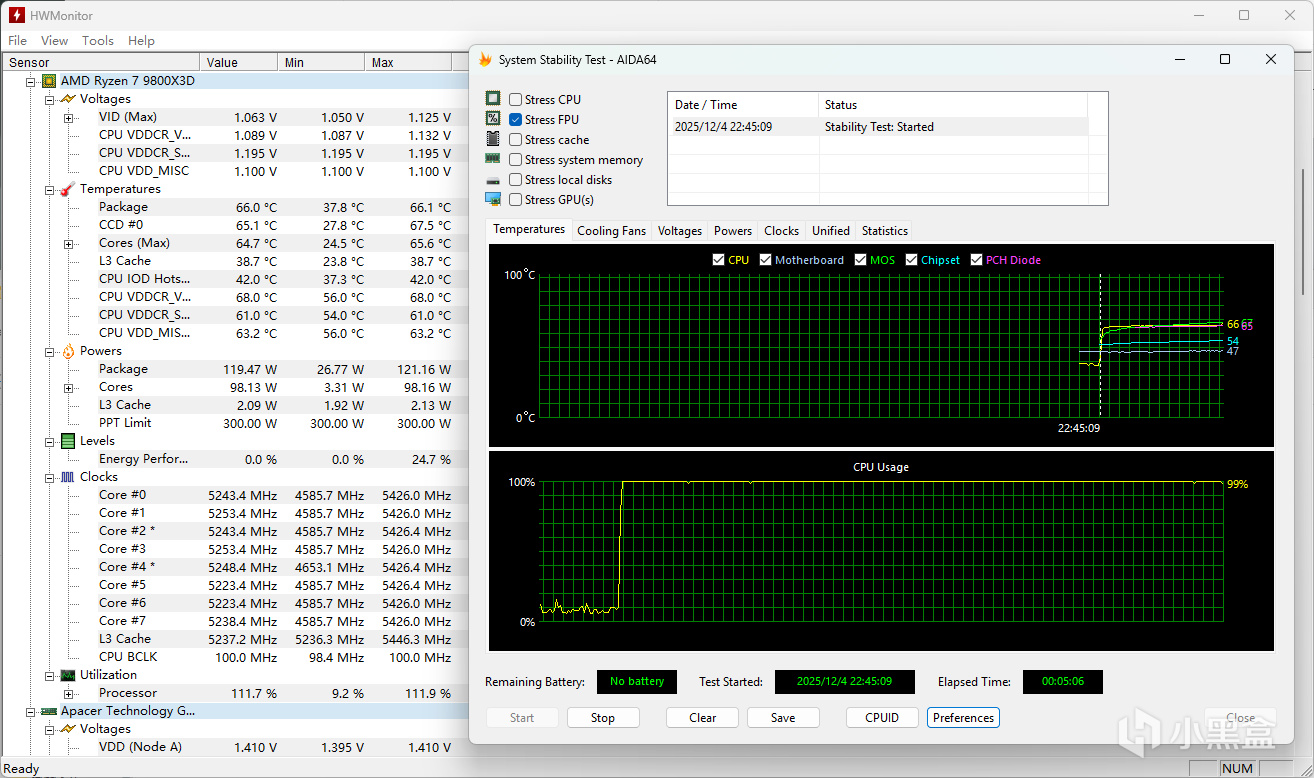This screenshot has width=1314, height=778.
Task: Uncheck the Stress FPU checkbox
Action: tap(515, 119)
